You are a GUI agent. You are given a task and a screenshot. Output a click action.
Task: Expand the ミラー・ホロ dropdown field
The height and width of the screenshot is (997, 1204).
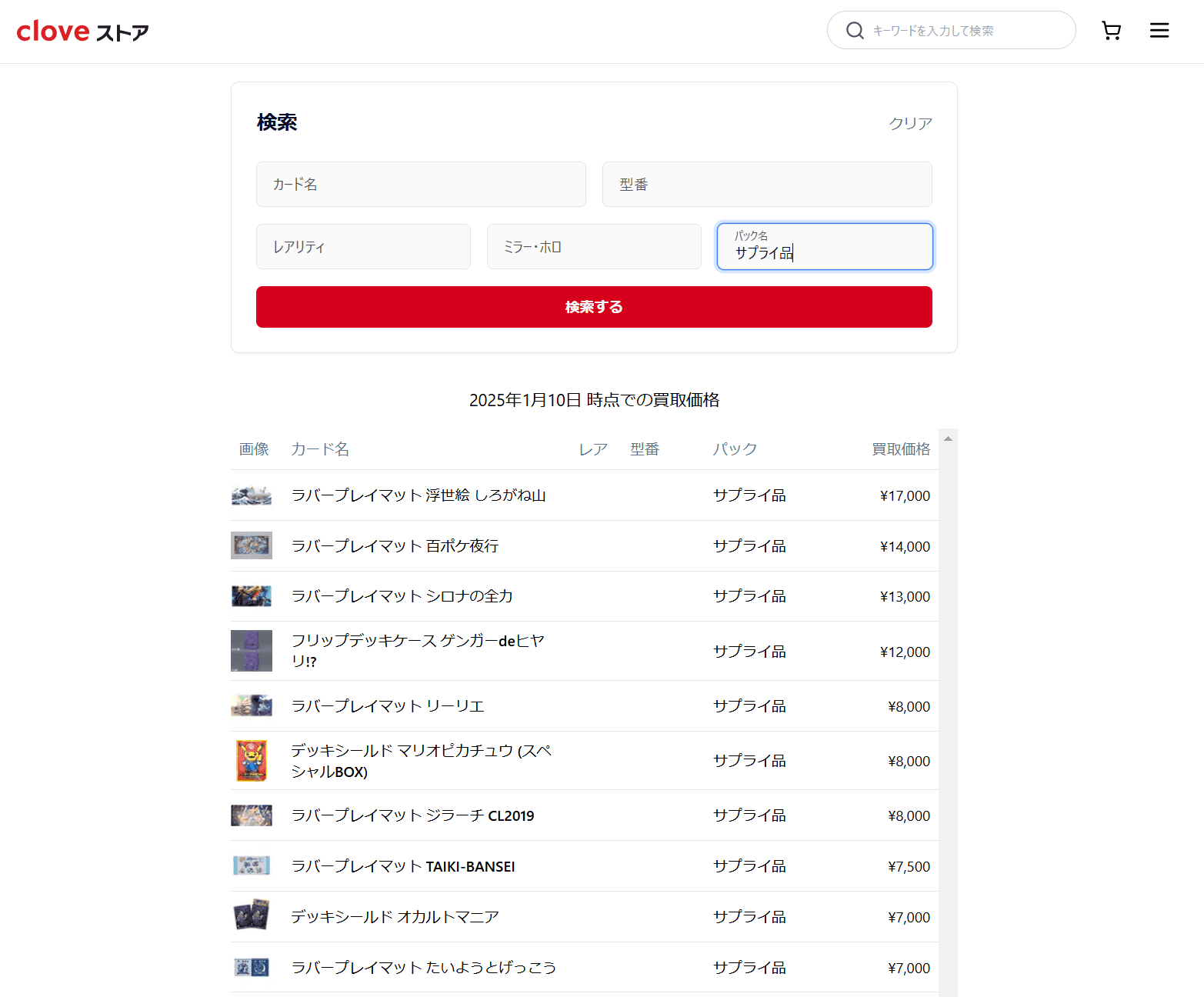(593, 247)
